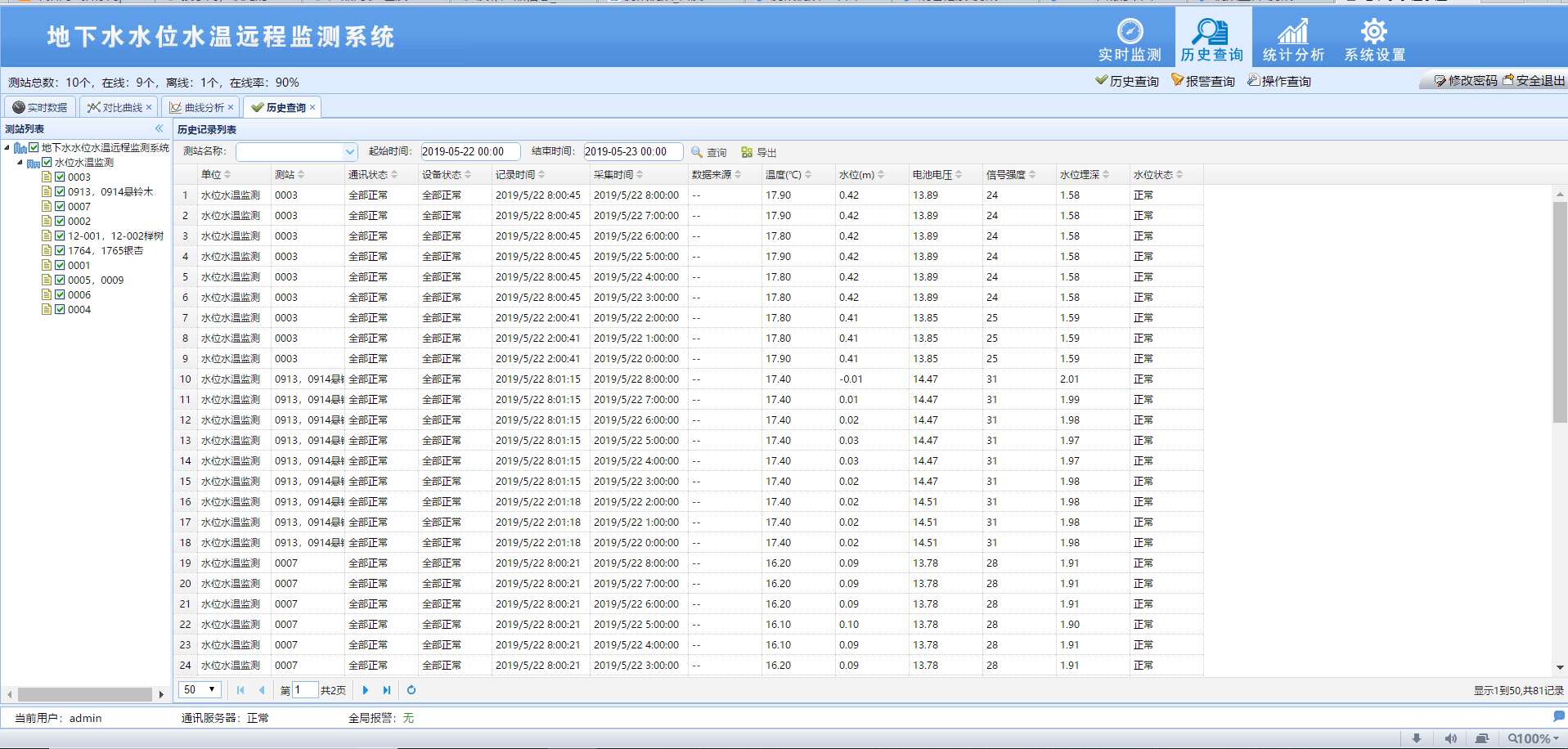The height and width of the screenshot is (749, 1568).
Task: Click 修改密码 change password
Action: [x=1466, y=81]
